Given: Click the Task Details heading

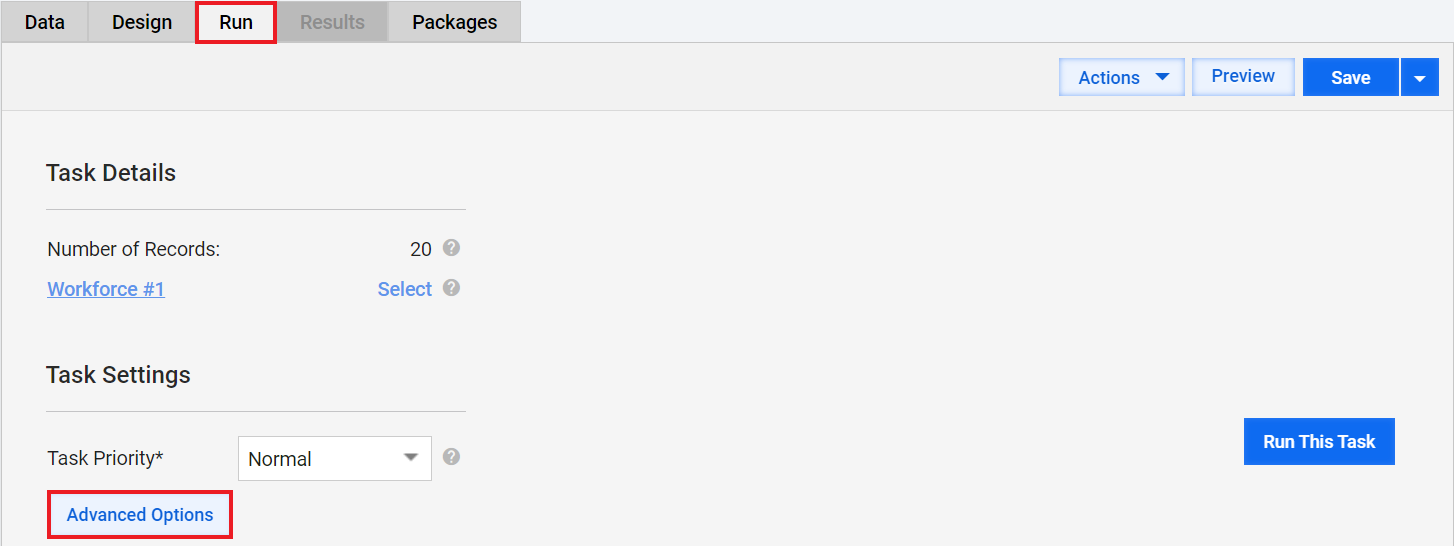Looking at the screenshot, I should point(111,173).
